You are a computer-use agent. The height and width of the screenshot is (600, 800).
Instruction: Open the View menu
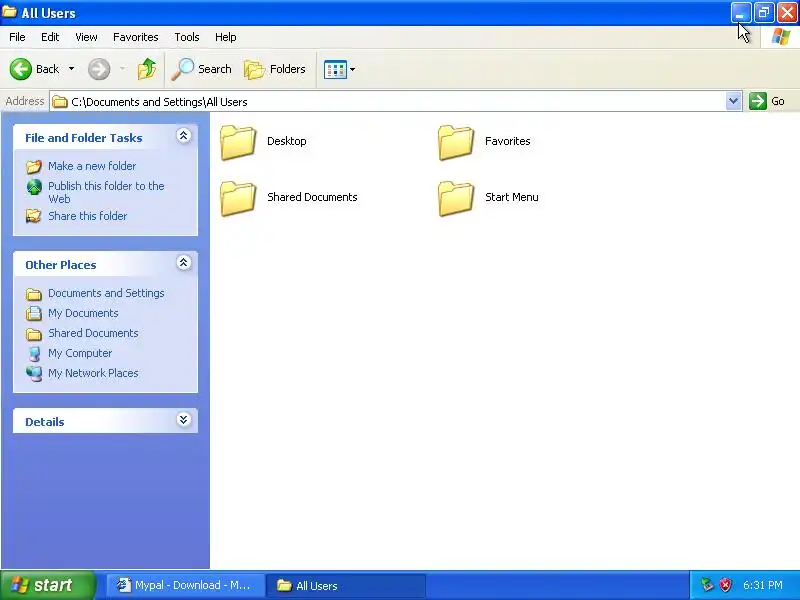(86, 37)
